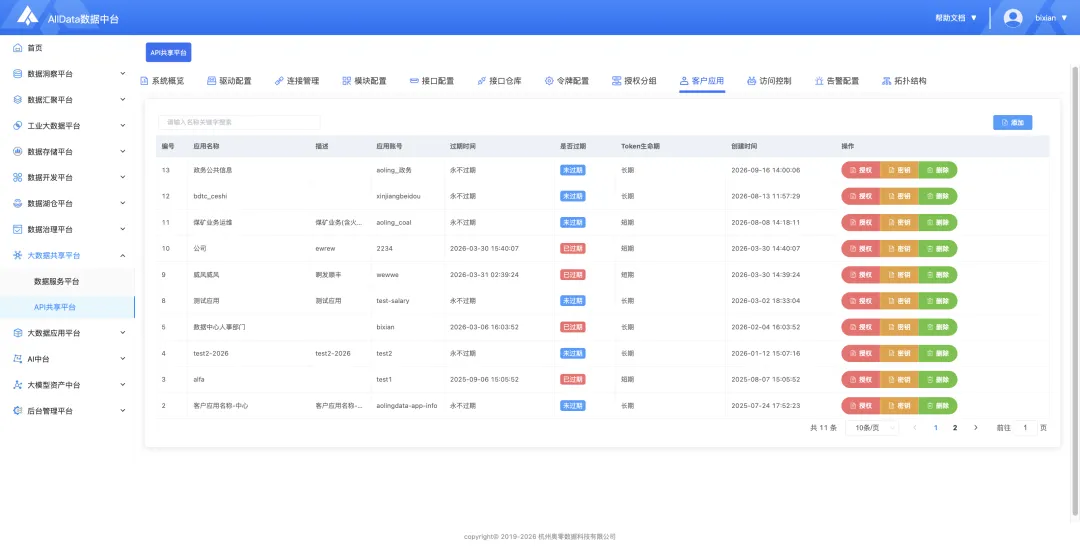Click the 驱动配置 tab icon

point(211,81)
